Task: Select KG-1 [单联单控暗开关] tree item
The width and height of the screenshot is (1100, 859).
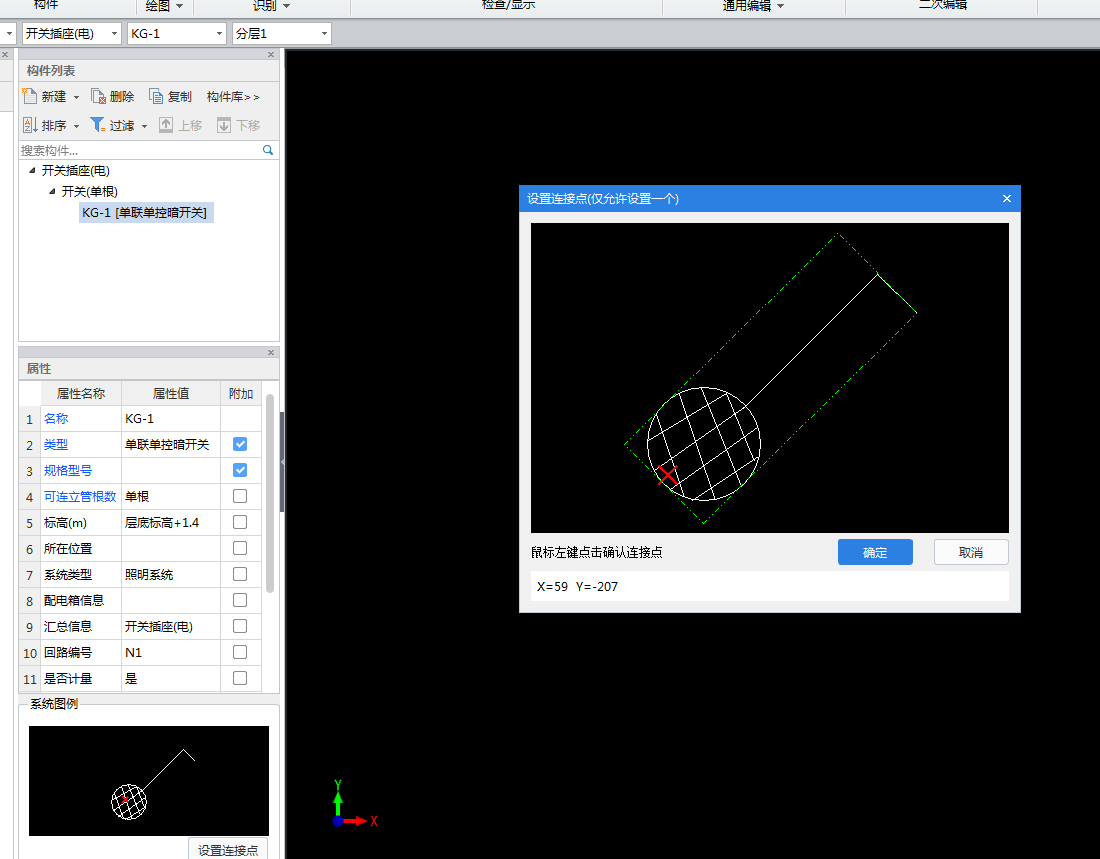Action: click(146, 213)
